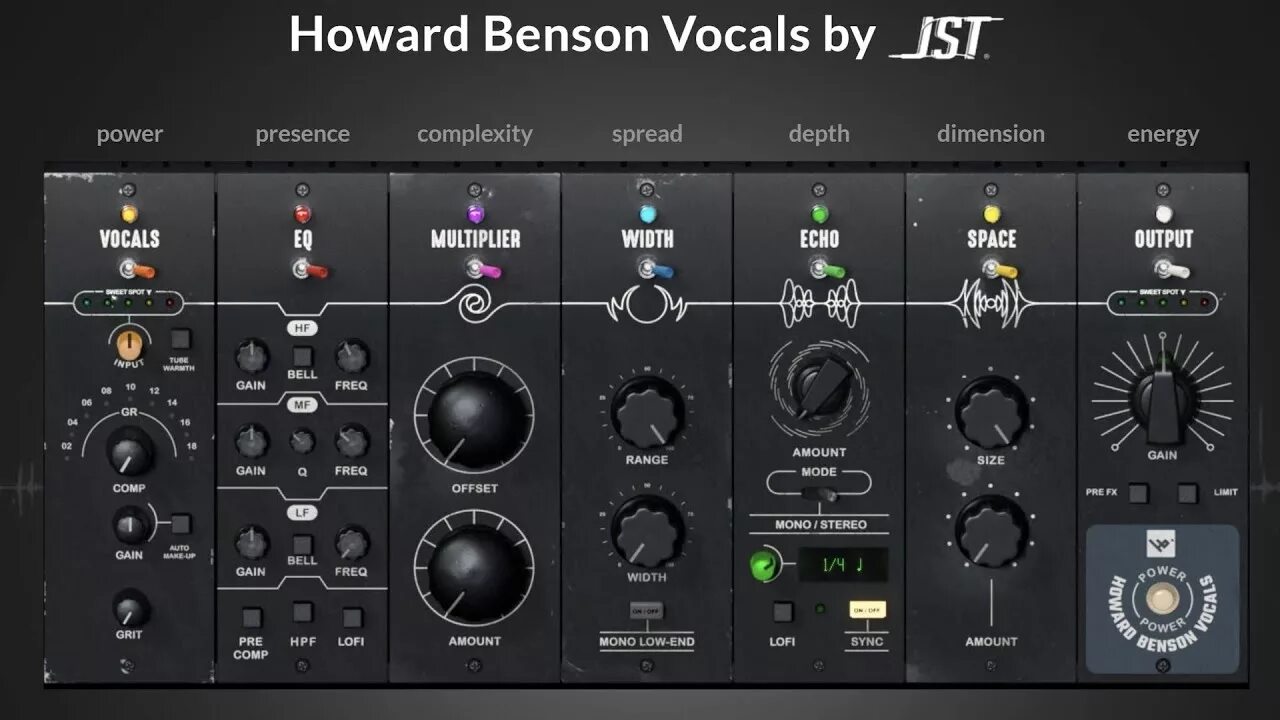Click the yellow VOCALS indicator LED

129,214
